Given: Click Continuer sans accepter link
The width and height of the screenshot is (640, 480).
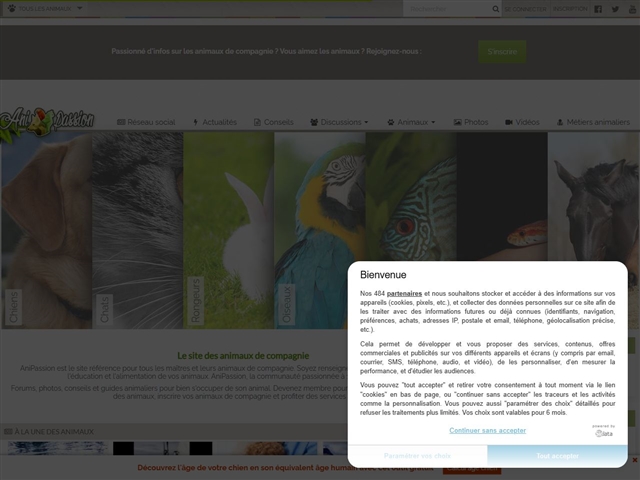Looking at the screenshot, I should pos(487,430).
